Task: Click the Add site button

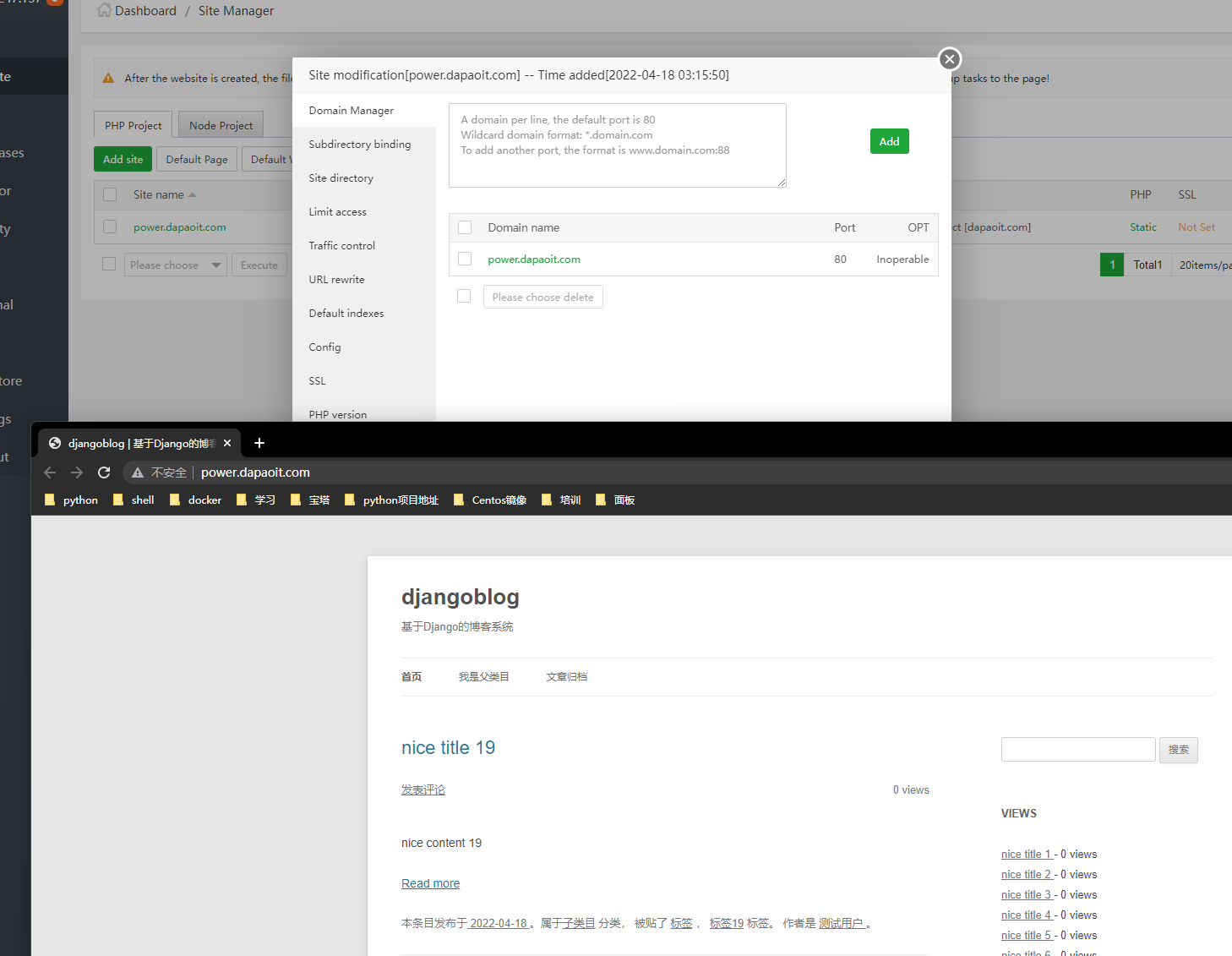Action: (x=123, y=159)
